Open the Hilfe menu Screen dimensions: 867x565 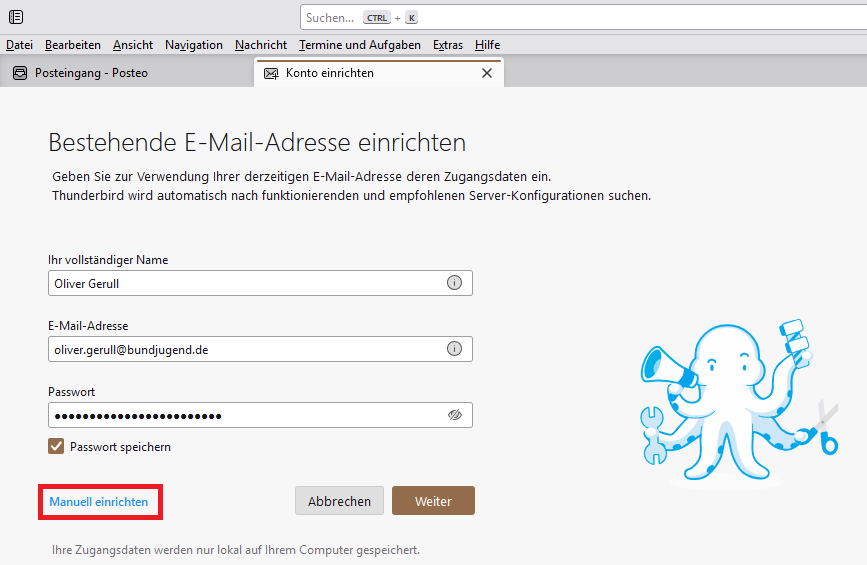(488, 45)
